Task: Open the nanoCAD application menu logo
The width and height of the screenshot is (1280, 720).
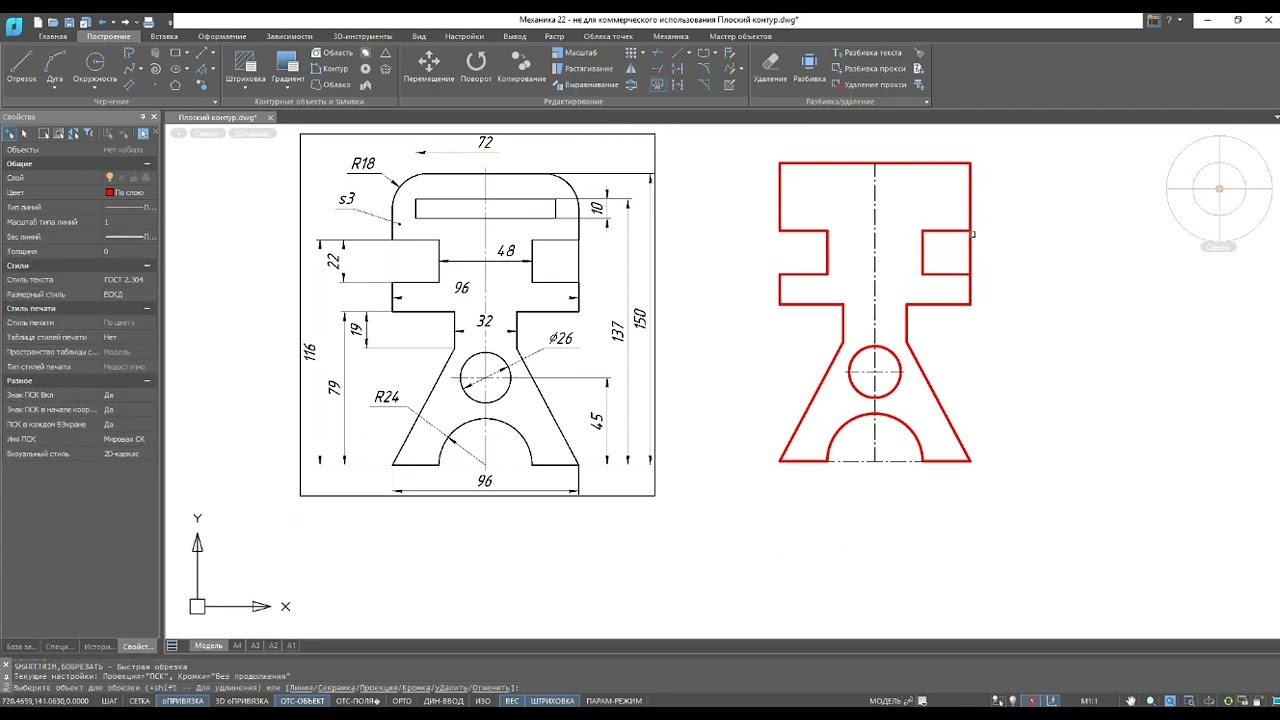Action: coord(14,27)
